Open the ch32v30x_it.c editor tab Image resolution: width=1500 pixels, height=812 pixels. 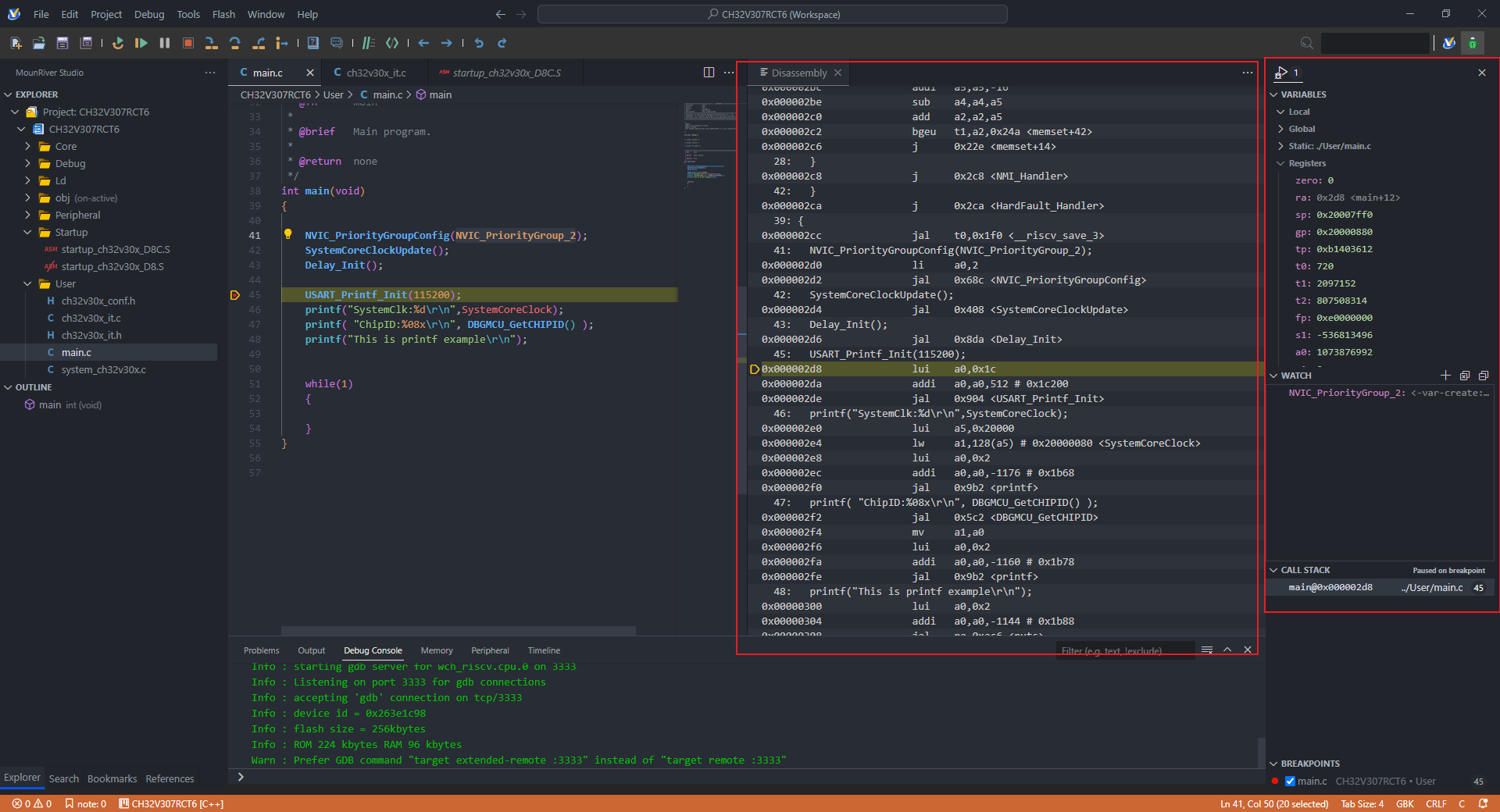pyautogui.click(x=376, y=73)
